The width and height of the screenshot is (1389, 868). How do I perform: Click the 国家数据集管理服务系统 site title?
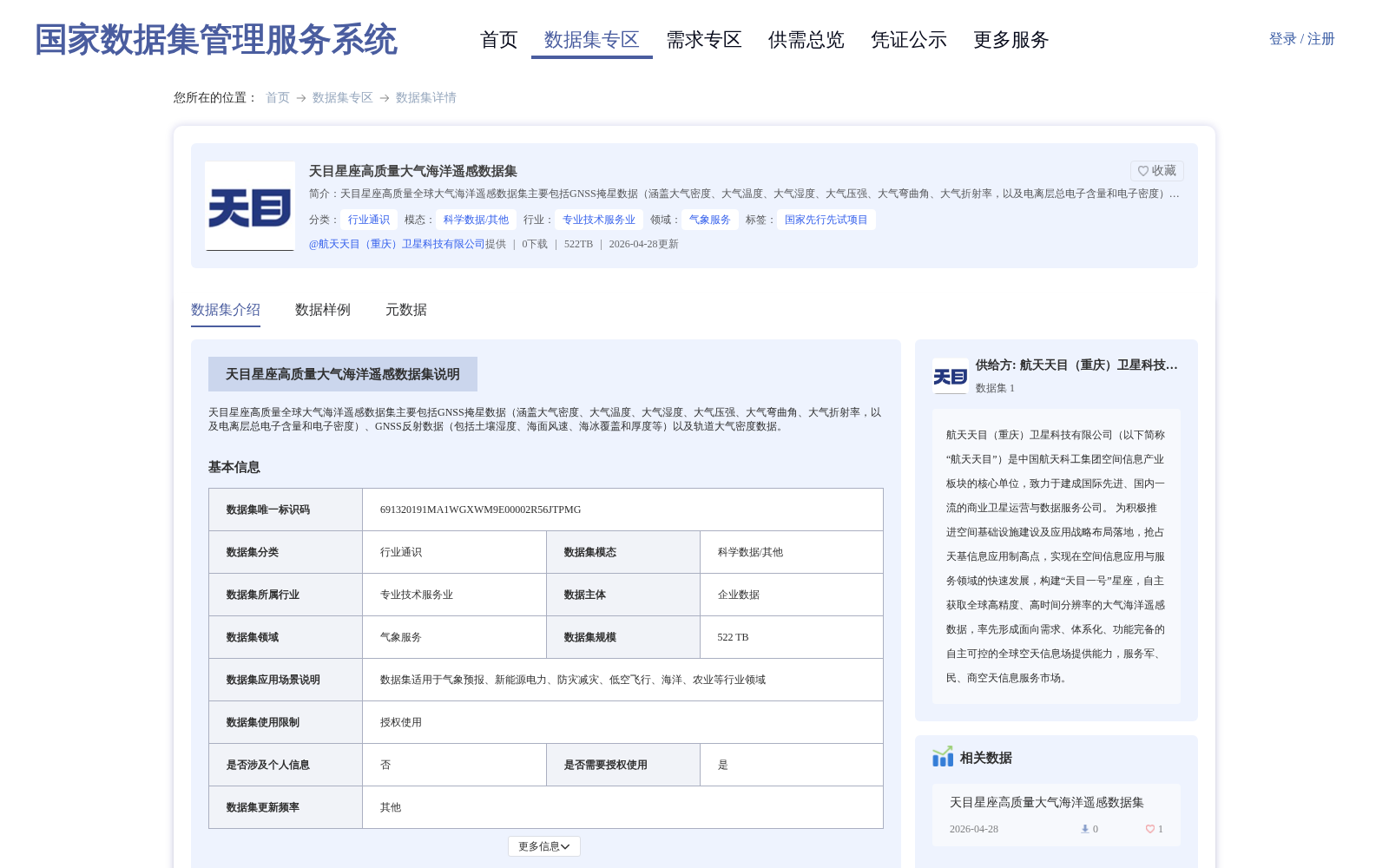point(216,40)
